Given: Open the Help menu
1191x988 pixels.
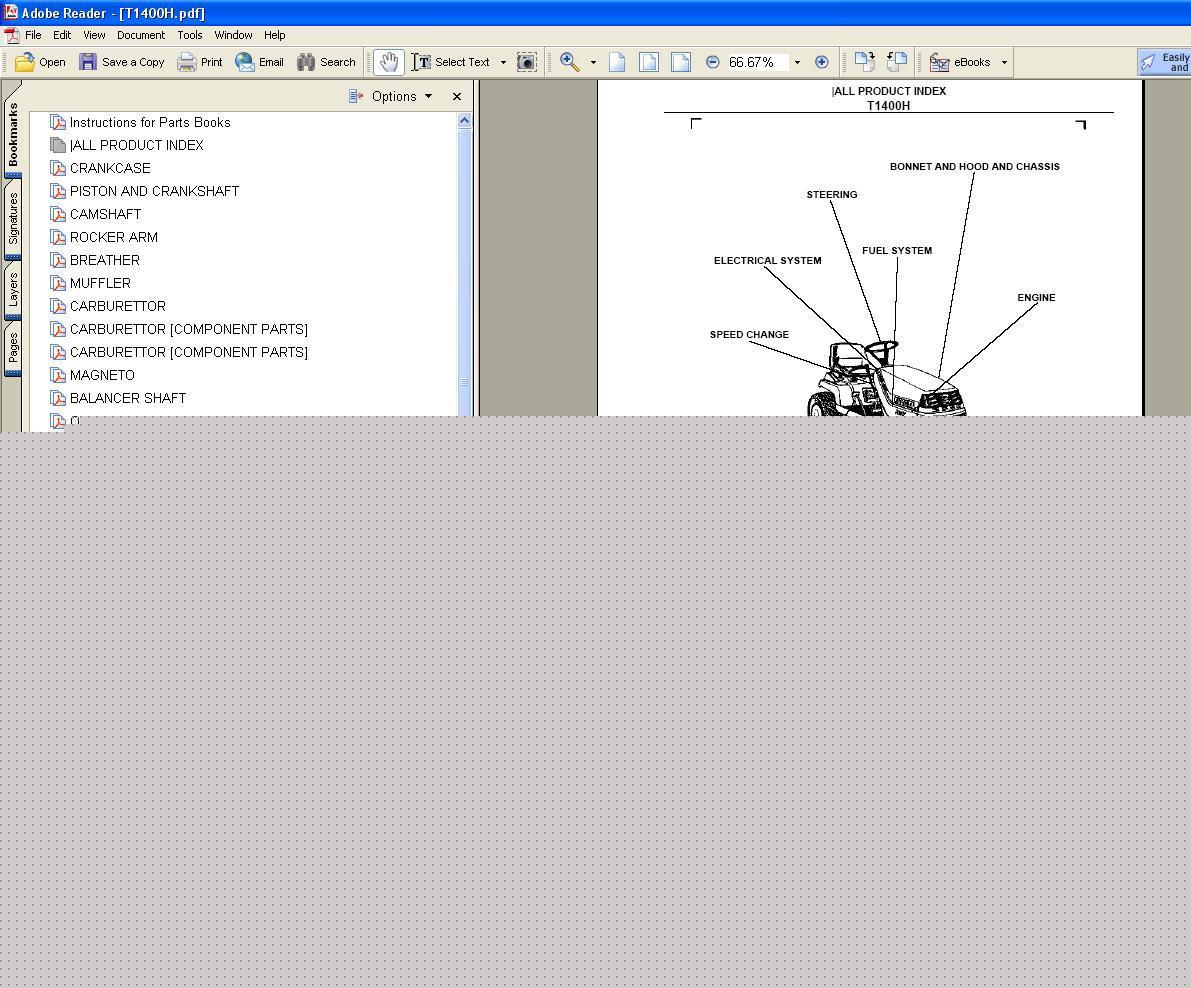Looking at the screenshot, I should pyautogui.click(x=274, y=35).
